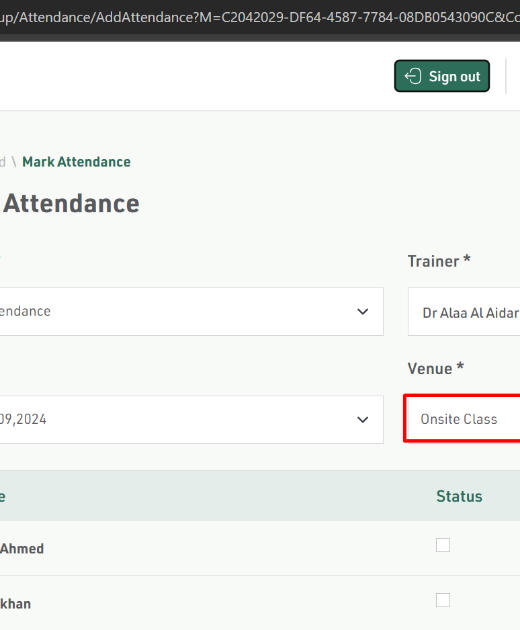
Task: Tick the Status checkbox for khan
Action: (443, 600)
